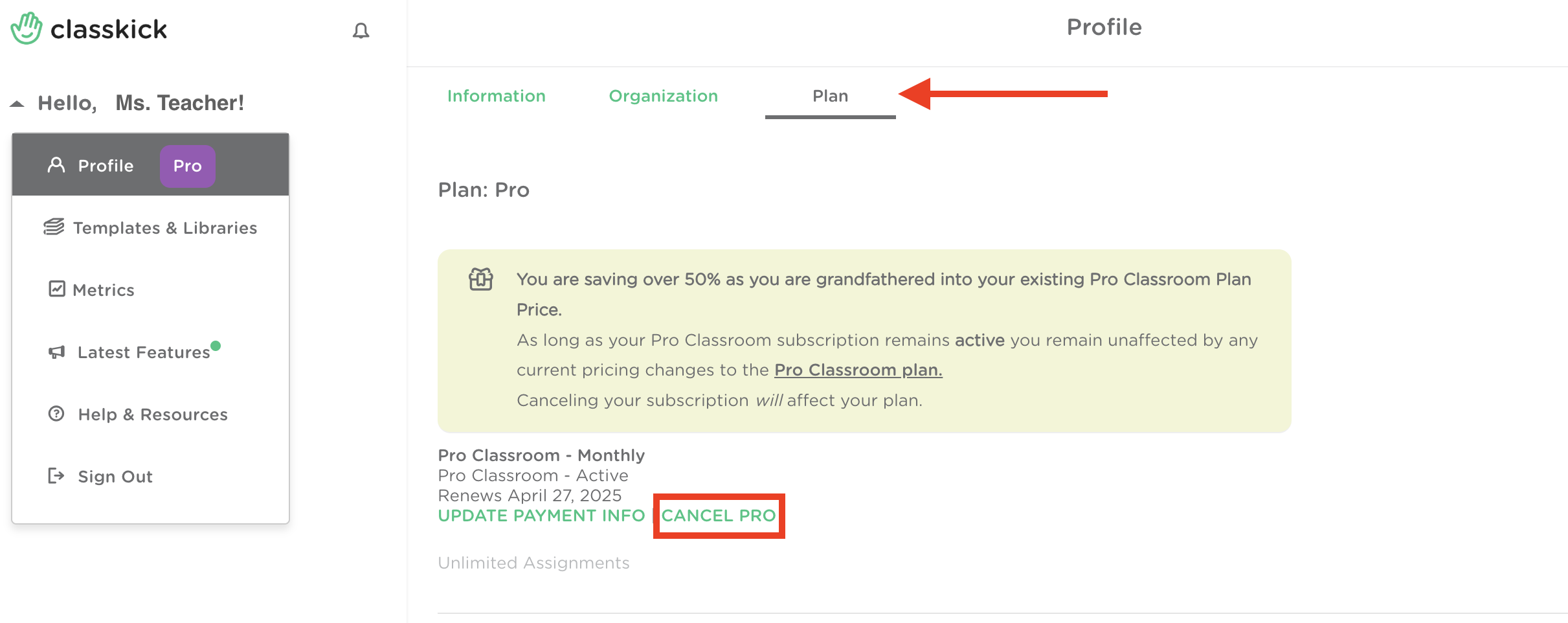Click the Help question mark icon

[x=56, y=413]
